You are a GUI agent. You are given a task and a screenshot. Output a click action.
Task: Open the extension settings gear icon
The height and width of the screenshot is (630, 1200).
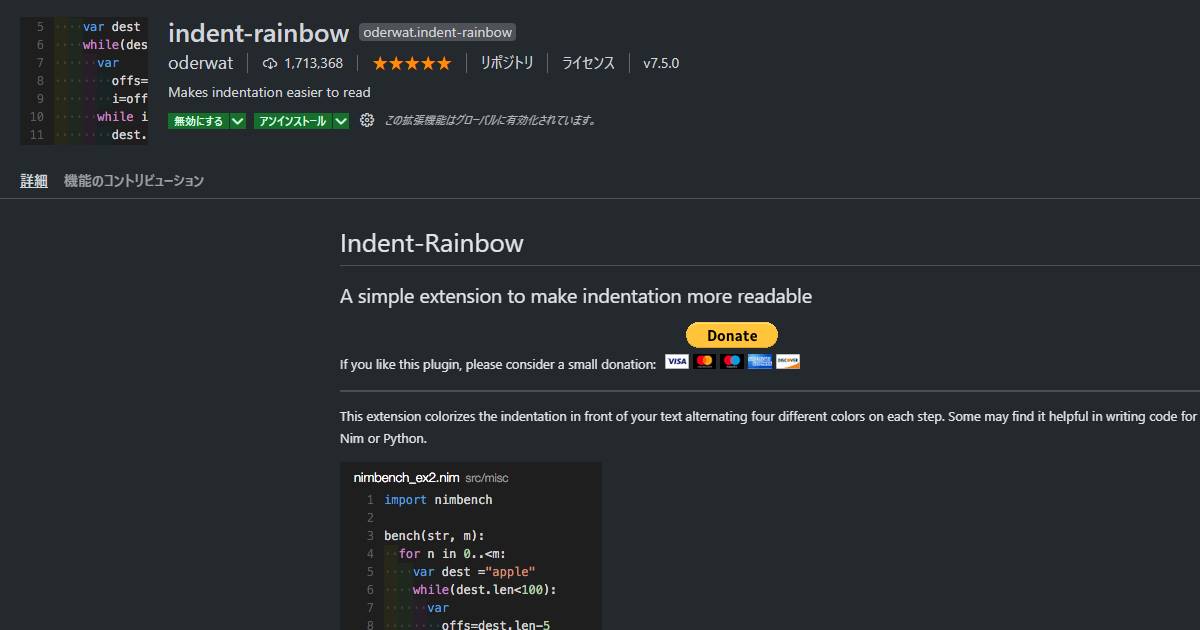point(367,120)
